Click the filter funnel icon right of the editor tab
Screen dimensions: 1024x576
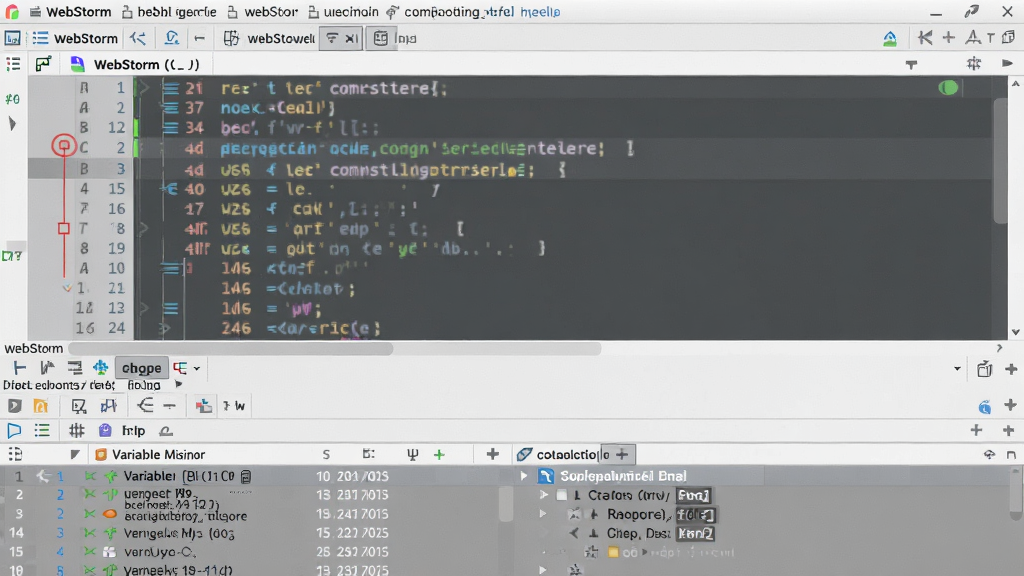coord(912,64)
